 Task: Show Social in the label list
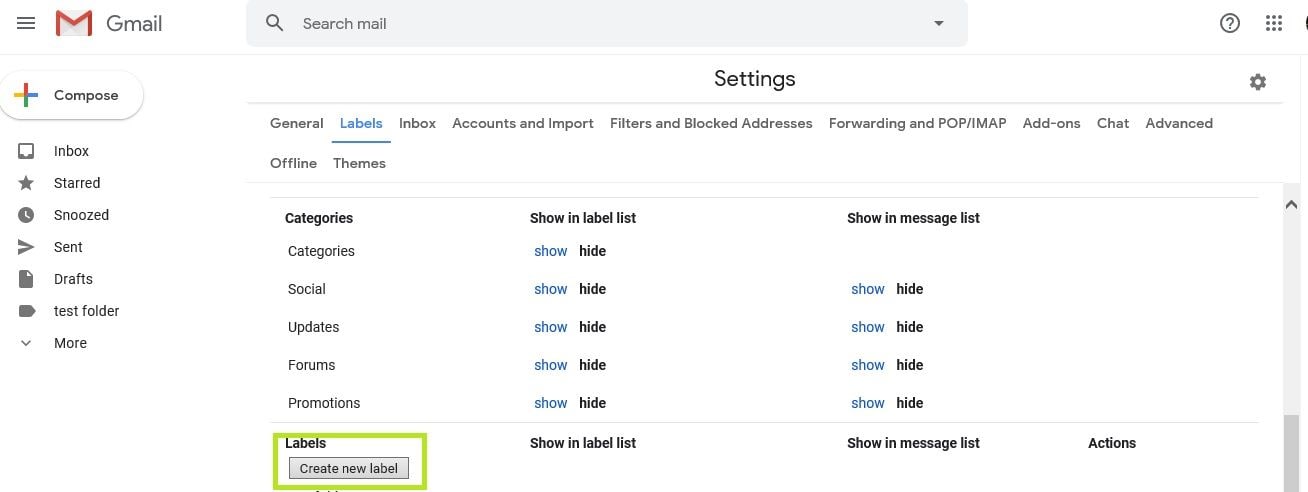click(551, 289)
